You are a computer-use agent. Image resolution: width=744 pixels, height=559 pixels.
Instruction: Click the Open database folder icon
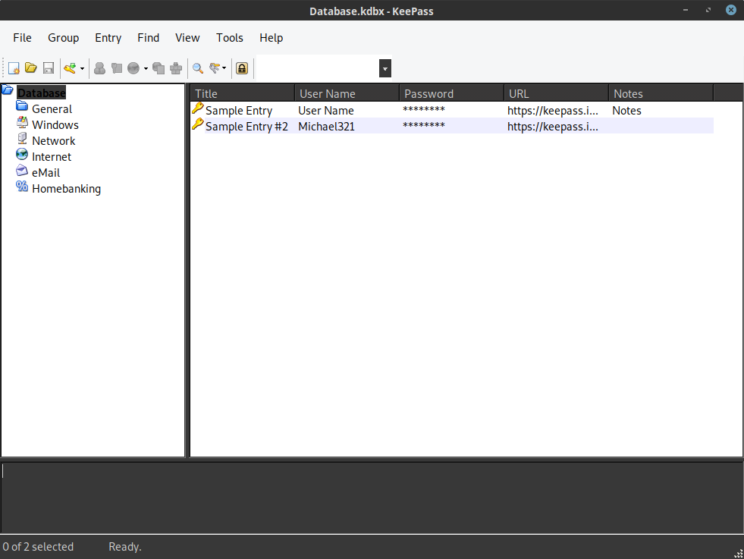click(x=31, y=68)
